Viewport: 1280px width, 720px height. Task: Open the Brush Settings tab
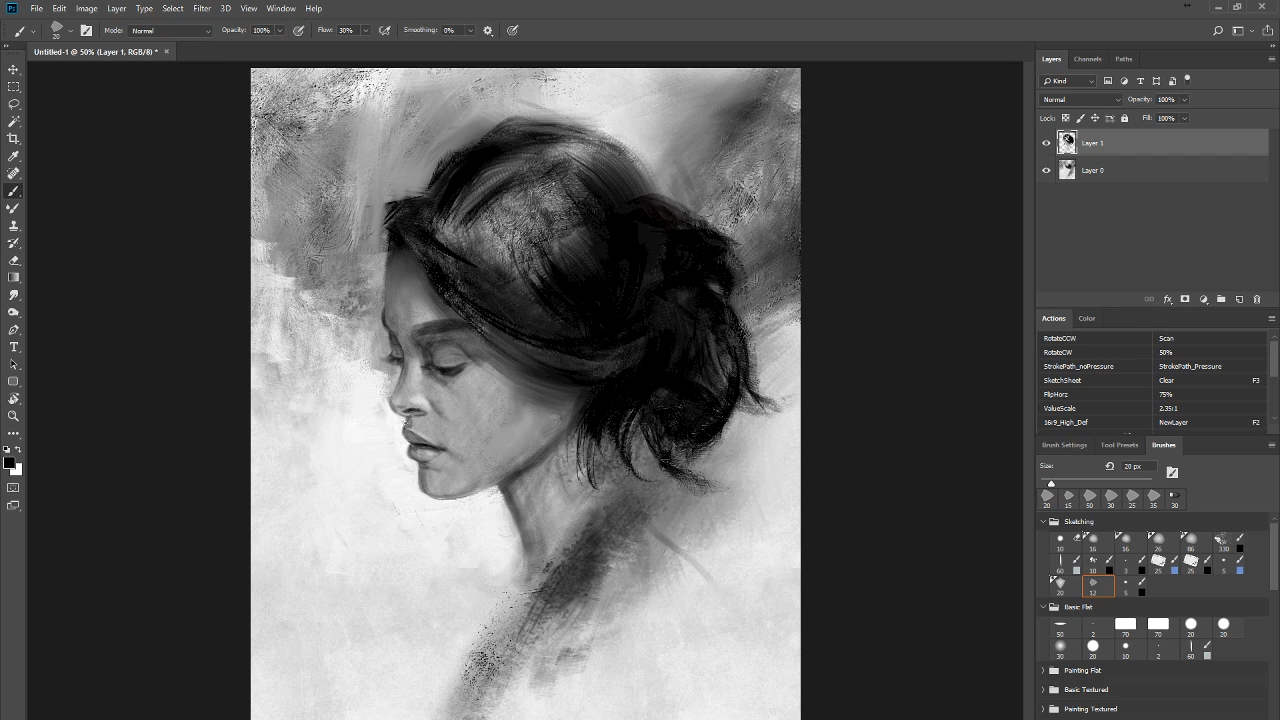[1064, 445]
